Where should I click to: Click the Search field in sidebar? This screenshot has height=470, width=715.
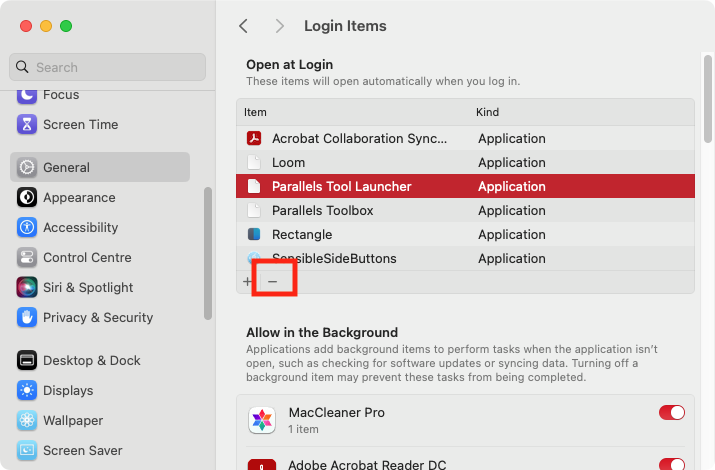(x=107, y=67)
